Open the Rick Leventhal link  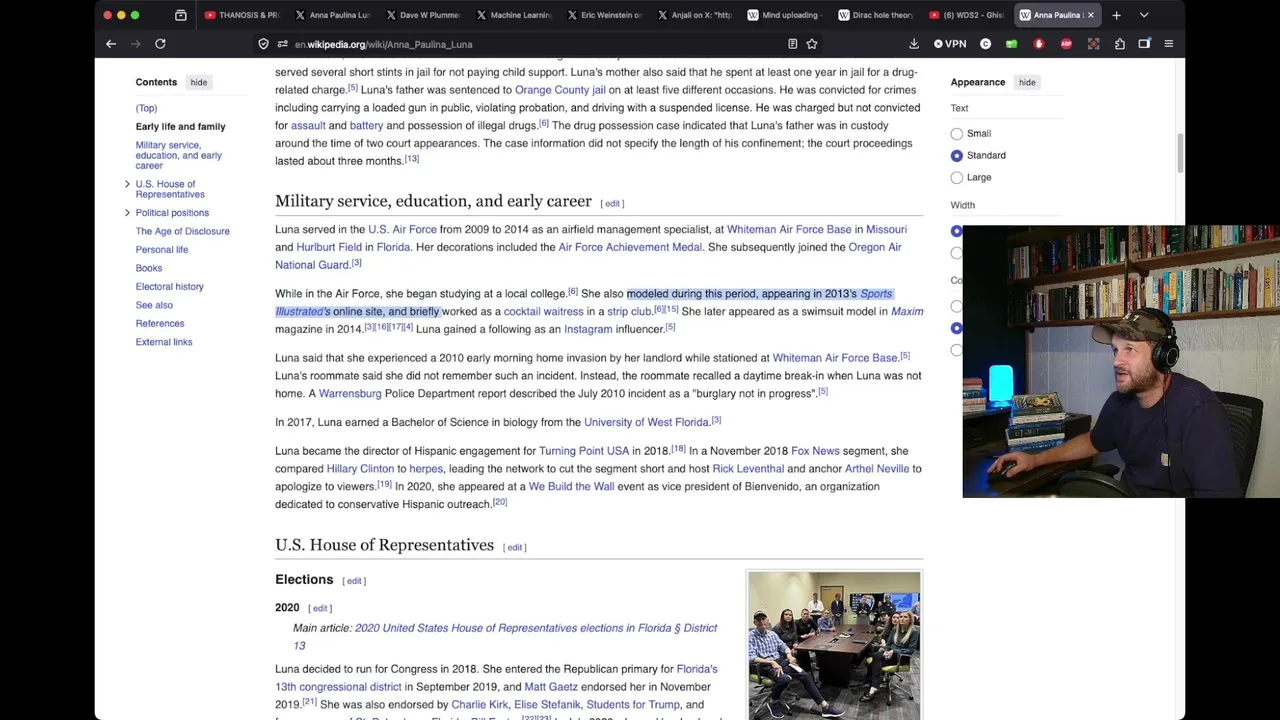[748, 469]
